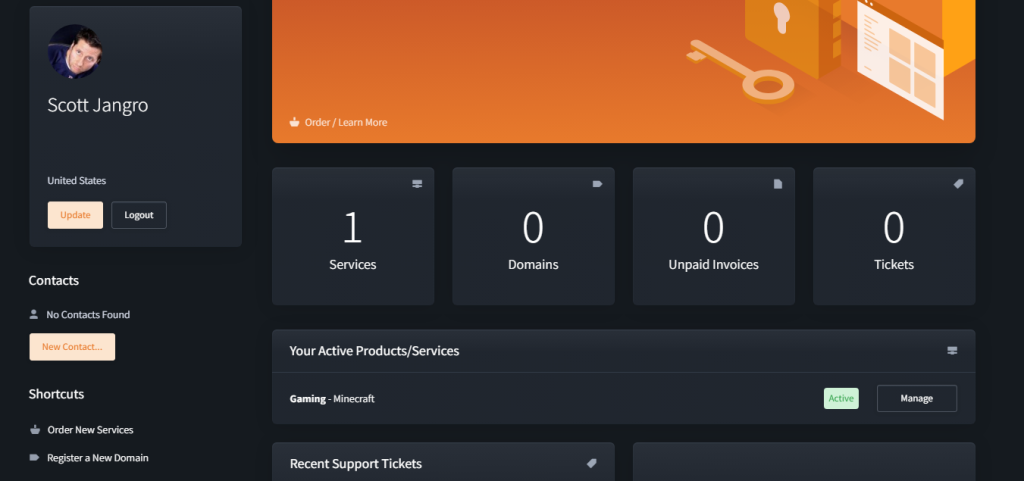1024x481 pixels.
Task: Click server icon in Active Products/Services header
Action: tap(952, 350)
